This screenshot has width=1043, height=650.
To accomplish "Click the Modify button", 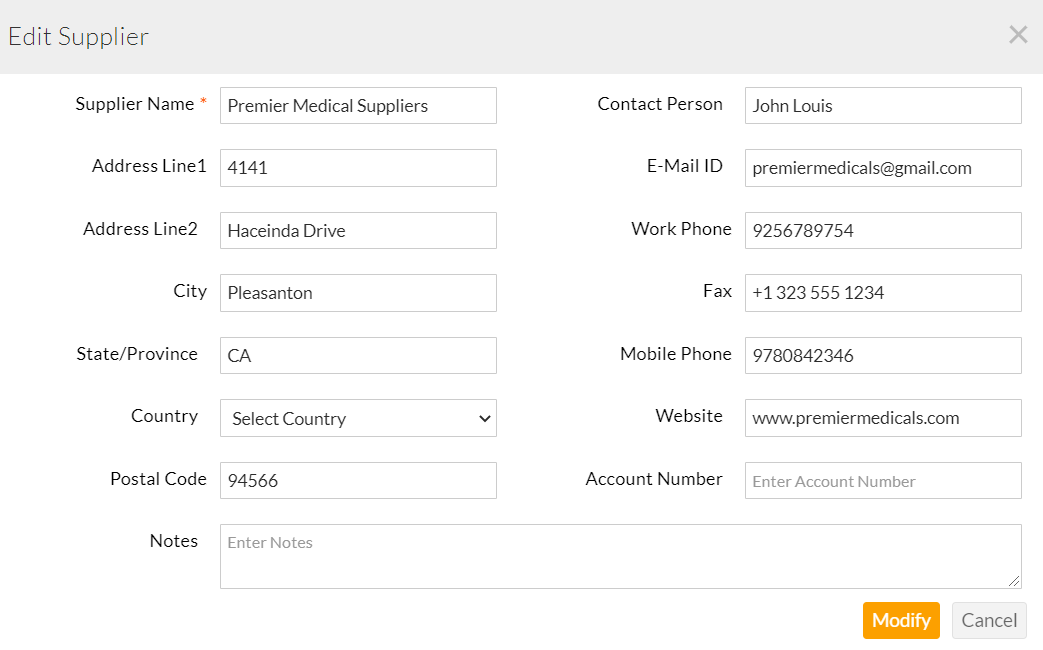I will (900, 620).
